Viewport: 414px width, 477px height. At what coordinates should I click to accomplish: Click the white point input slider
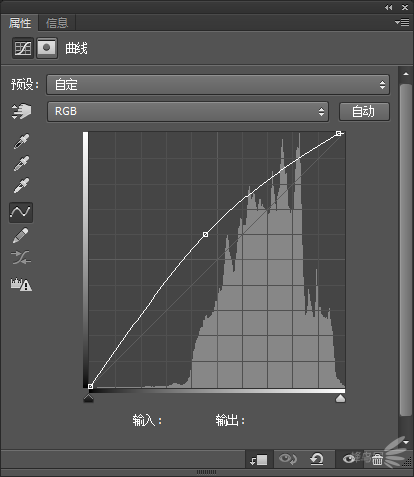(340, 398)
